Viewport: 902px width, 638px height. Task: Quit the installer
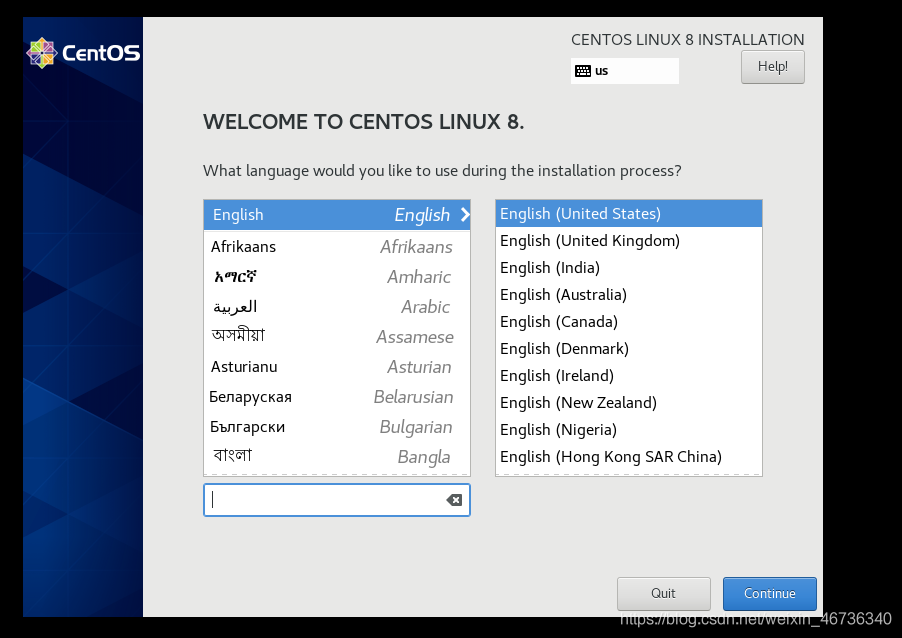pos(663,594)
